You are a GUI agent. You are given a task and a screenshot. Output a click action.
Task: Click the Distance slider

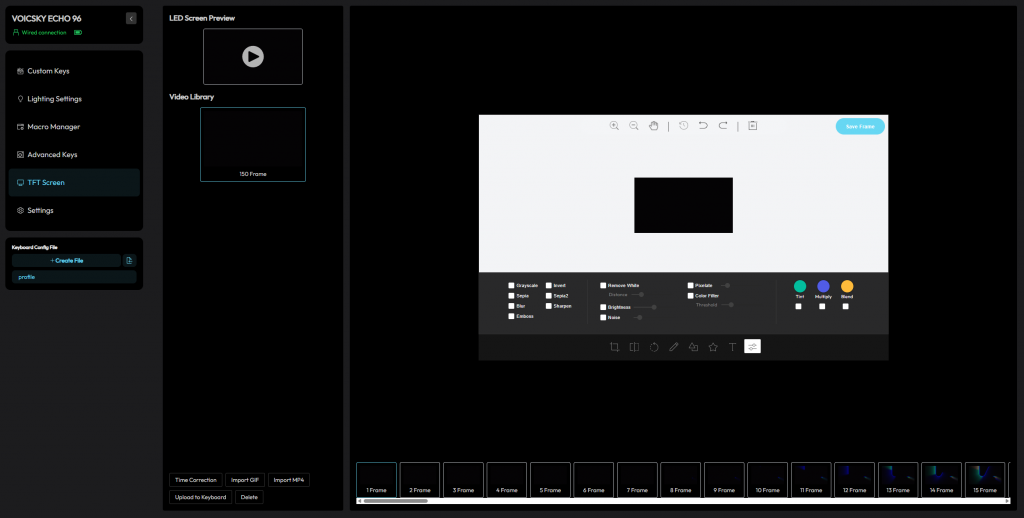coord(637,295)
